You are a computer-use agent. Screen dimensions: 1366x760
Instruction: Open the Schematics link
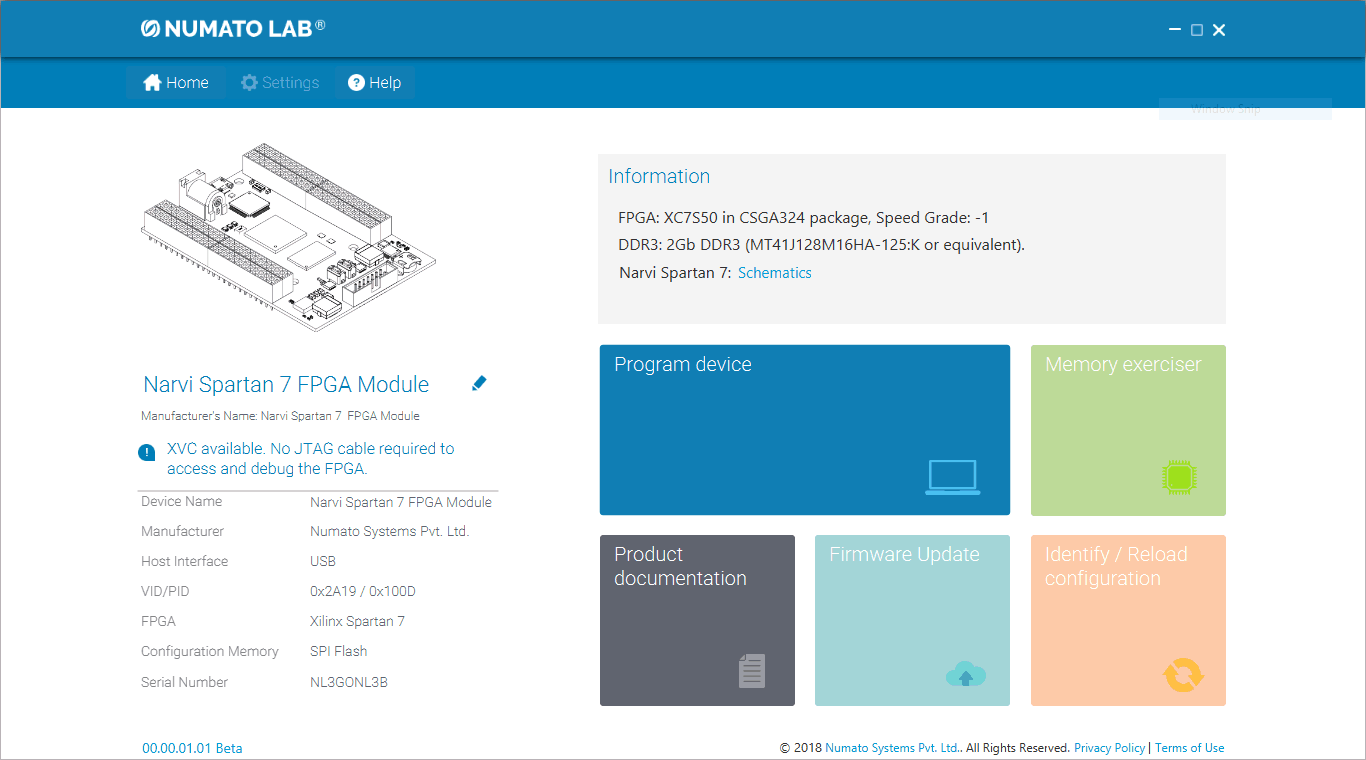774,273
